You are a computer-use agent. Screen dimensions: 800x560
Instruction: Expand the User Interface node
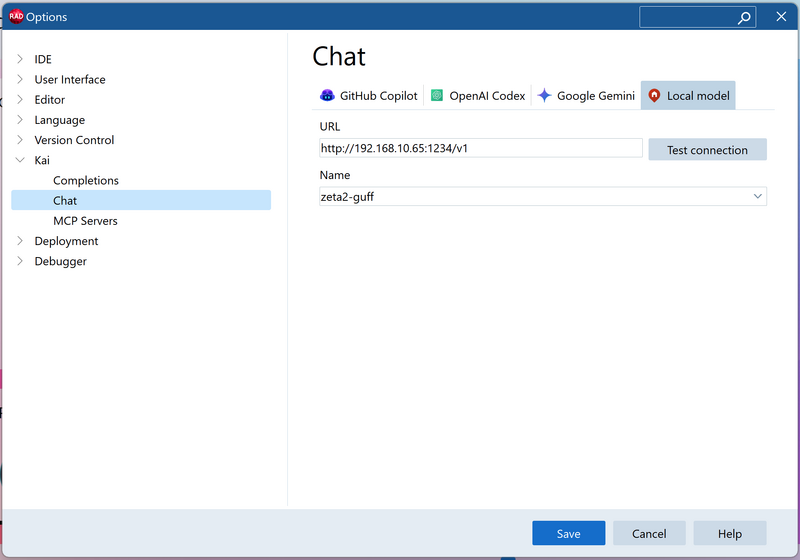pyautogui.click(x=19, y=79)
